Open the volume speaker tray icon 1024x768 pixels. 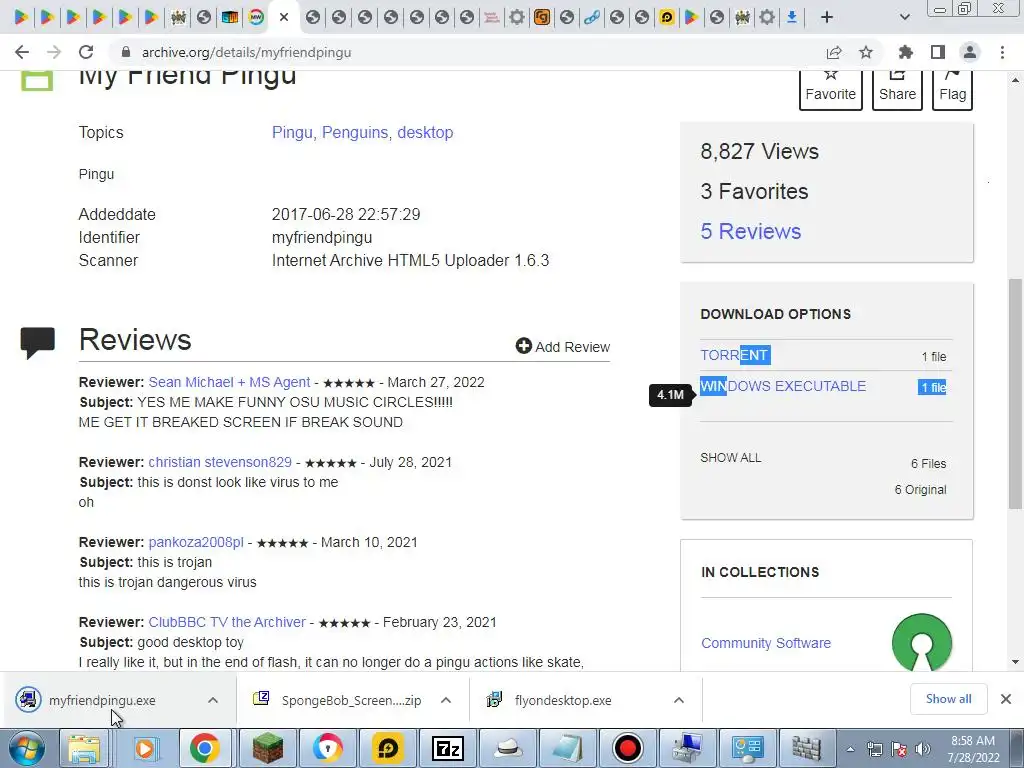[923, 749]
